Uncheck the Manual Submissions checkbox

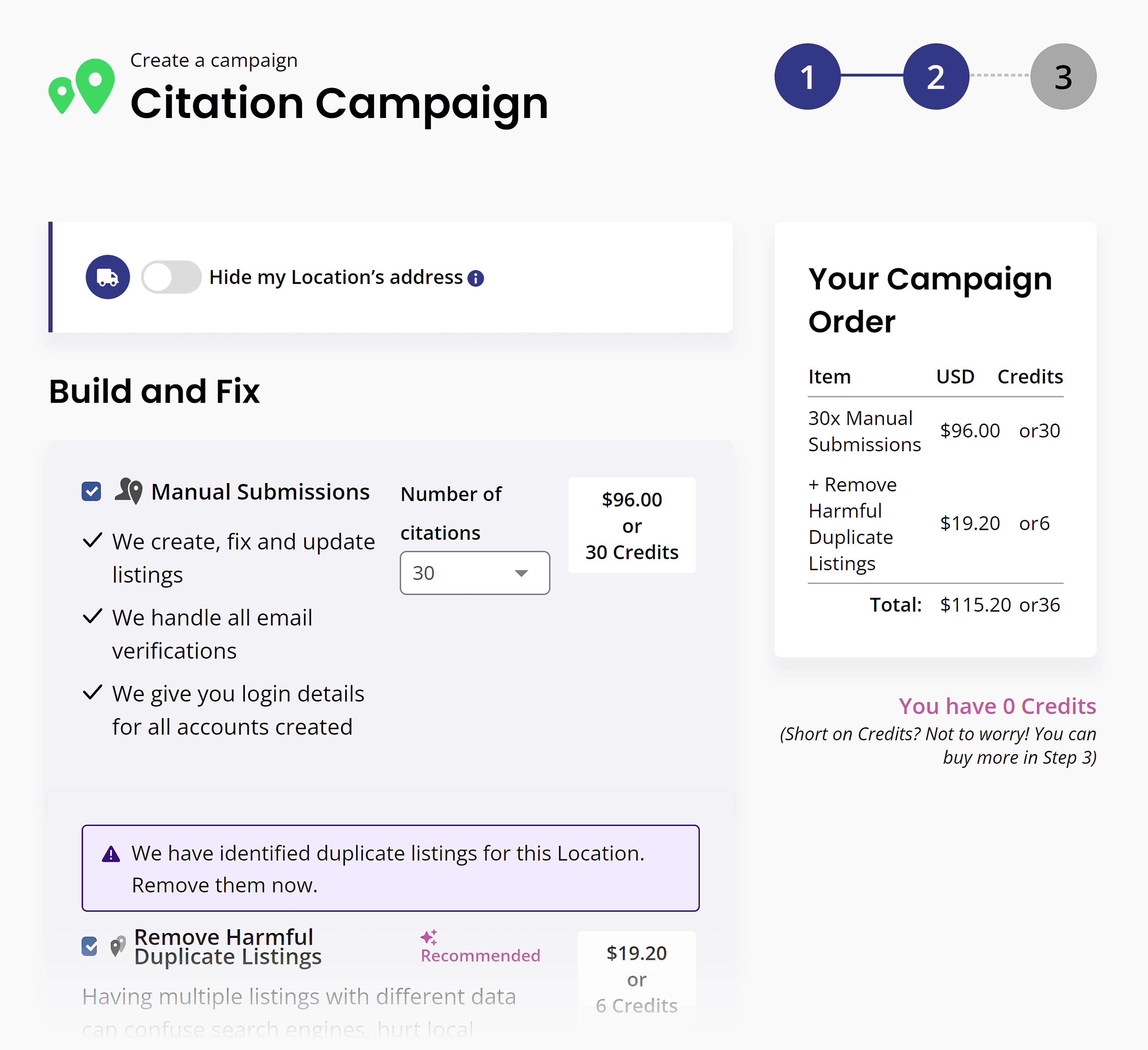coord(90,490)
